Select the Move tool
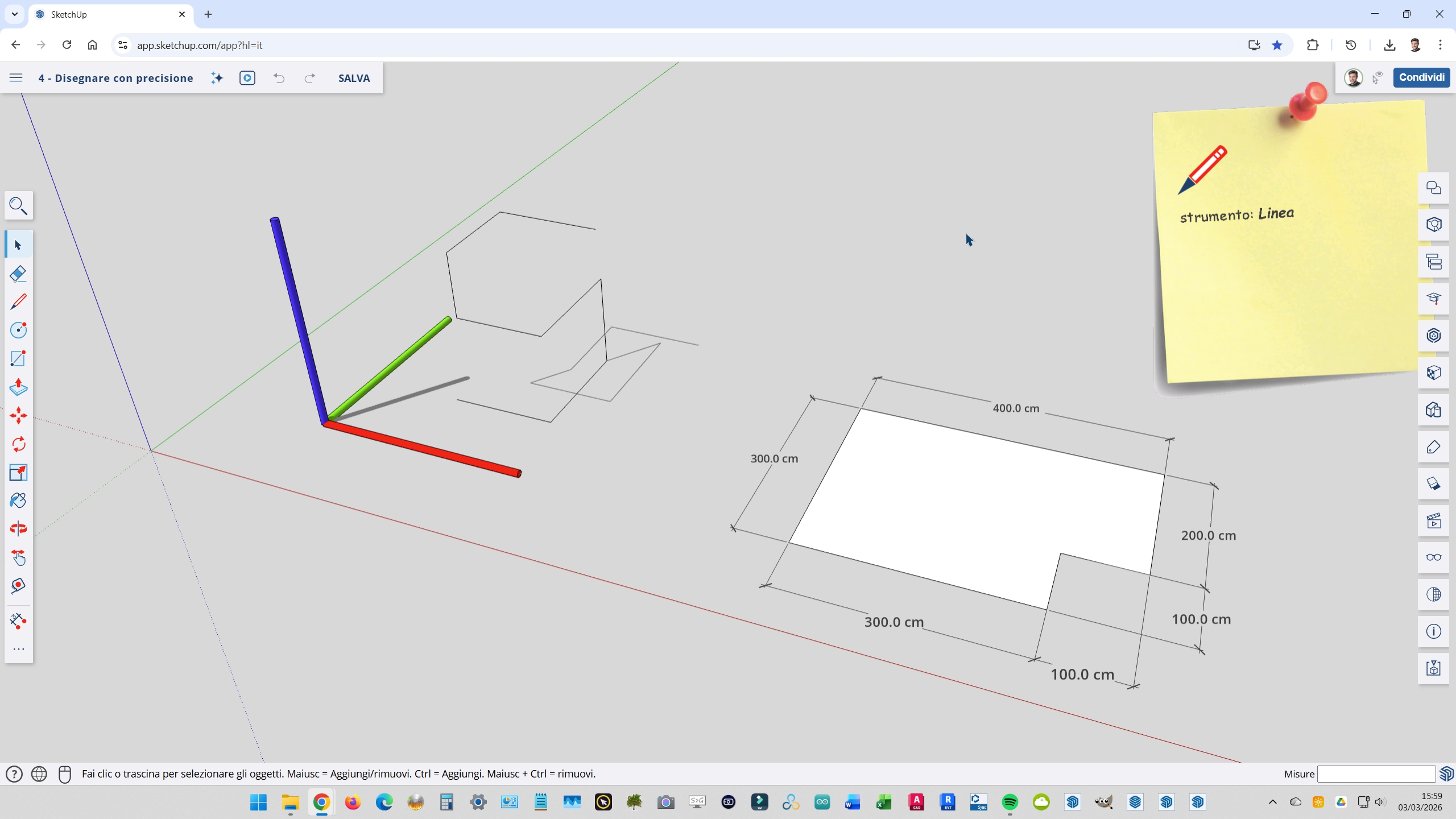The width and height of the screenshot is (1456, 819). [18, 415]
